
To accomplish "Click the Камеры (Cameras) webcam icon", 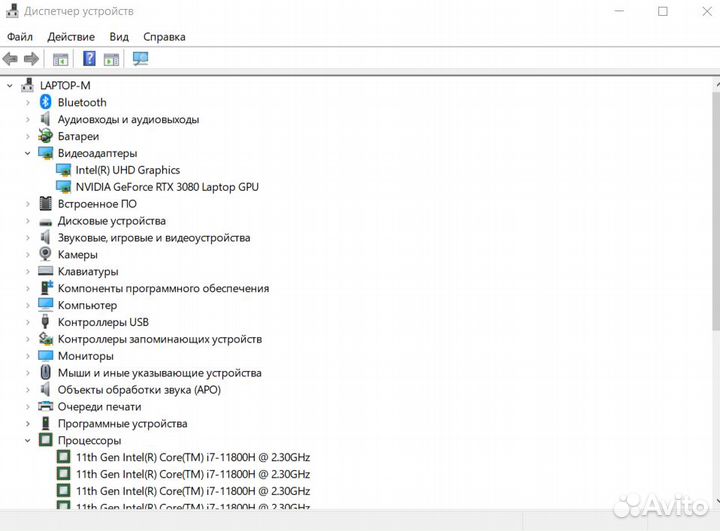I will click(46, 255).
